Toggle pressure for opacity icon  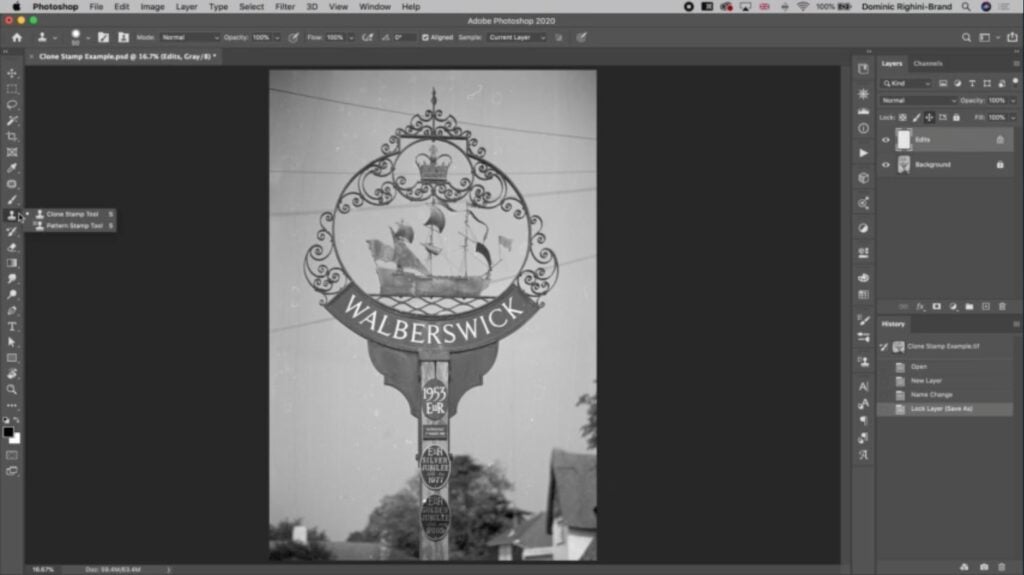point(294,37)
